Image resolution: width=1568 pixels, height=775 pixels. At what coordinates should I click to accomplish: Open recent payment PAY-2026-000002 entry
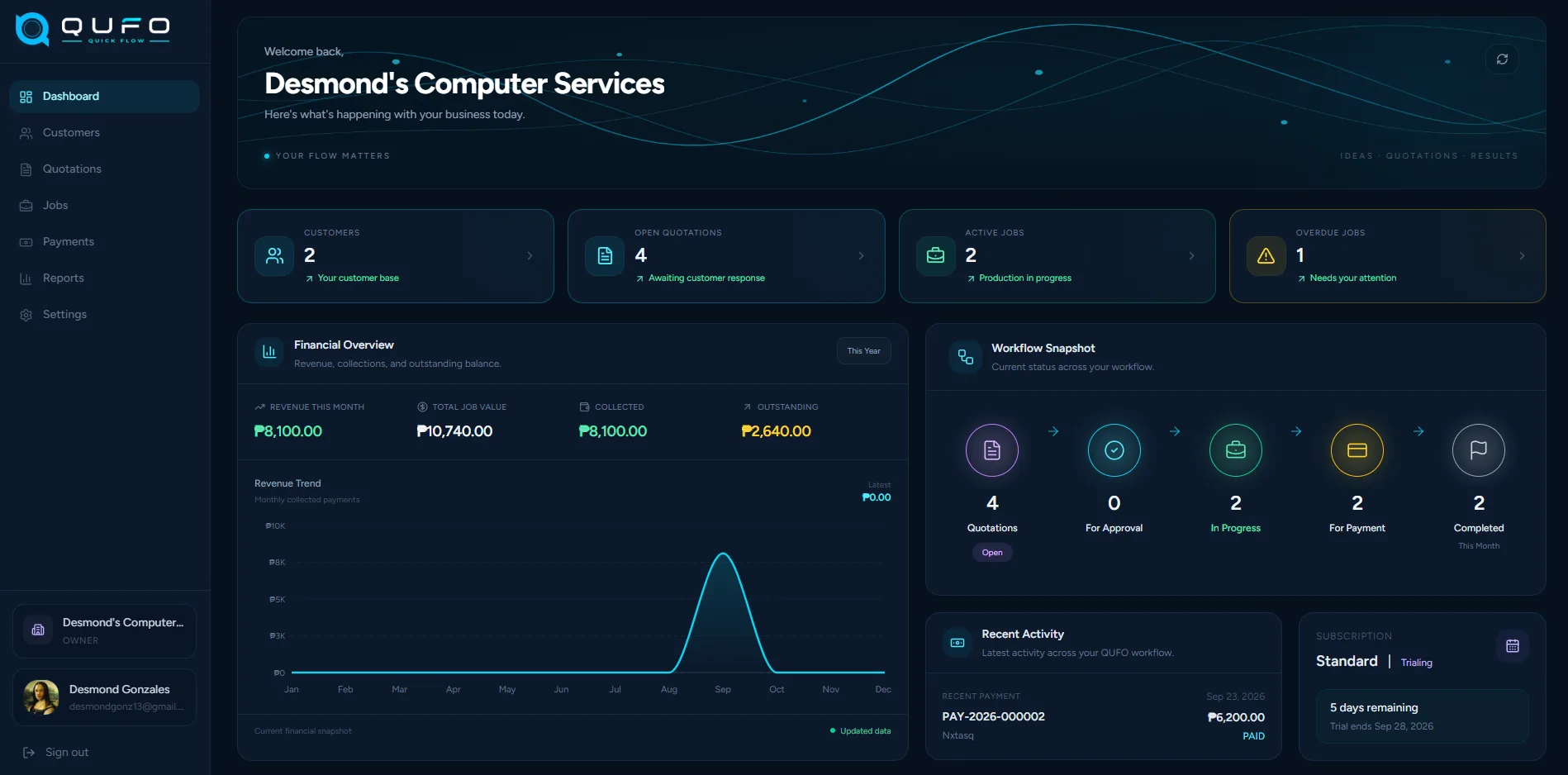(x=1103, y=716)
